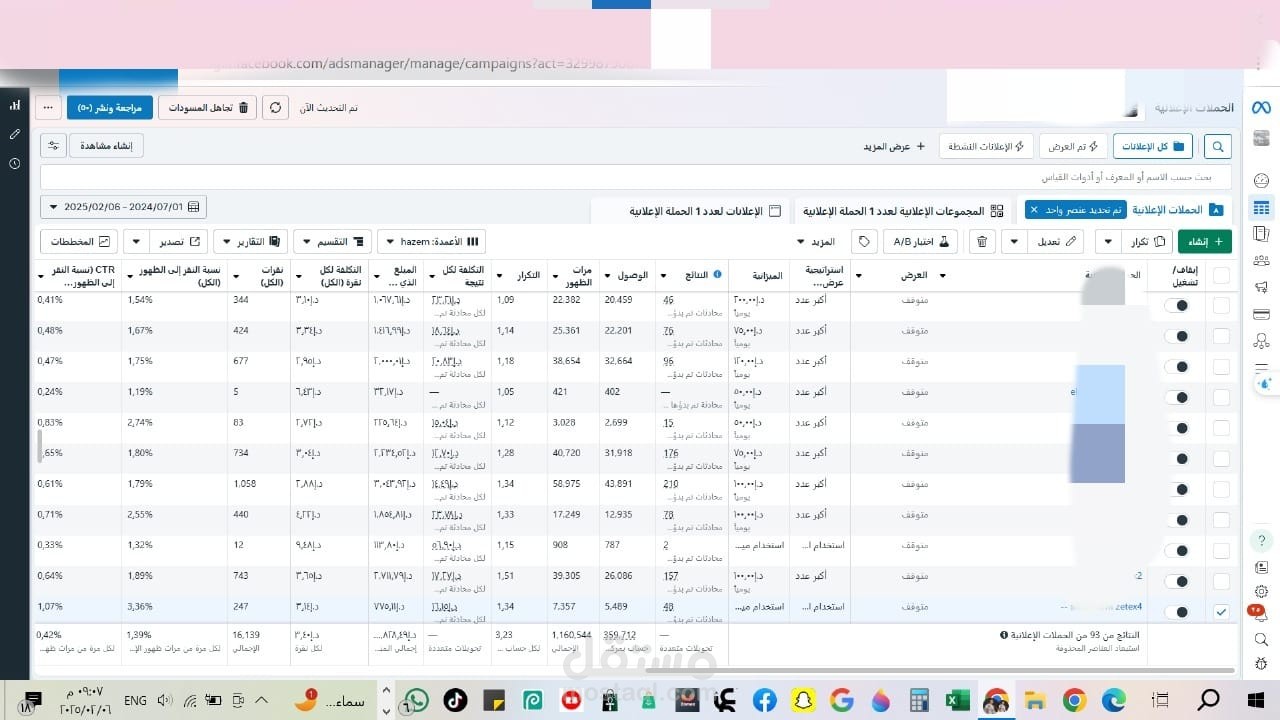Click the إنشاء مشاهدة button
This screenshot has width=1280, height=720.
click(108, 146)
